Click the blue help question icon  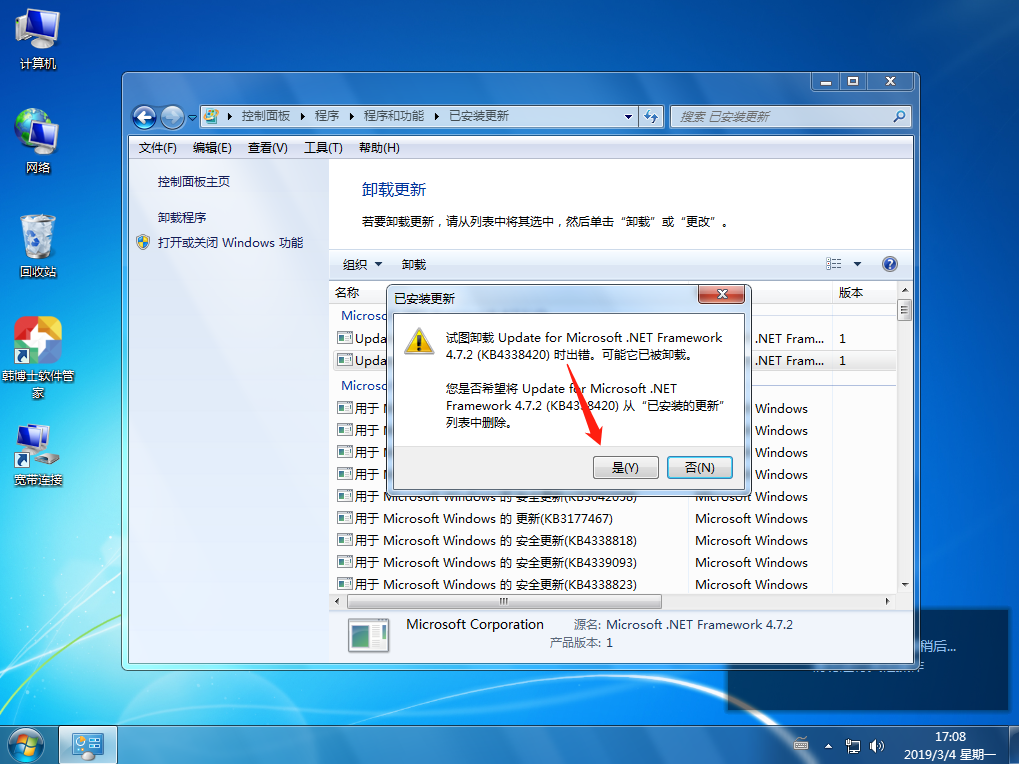click(890, 264)
